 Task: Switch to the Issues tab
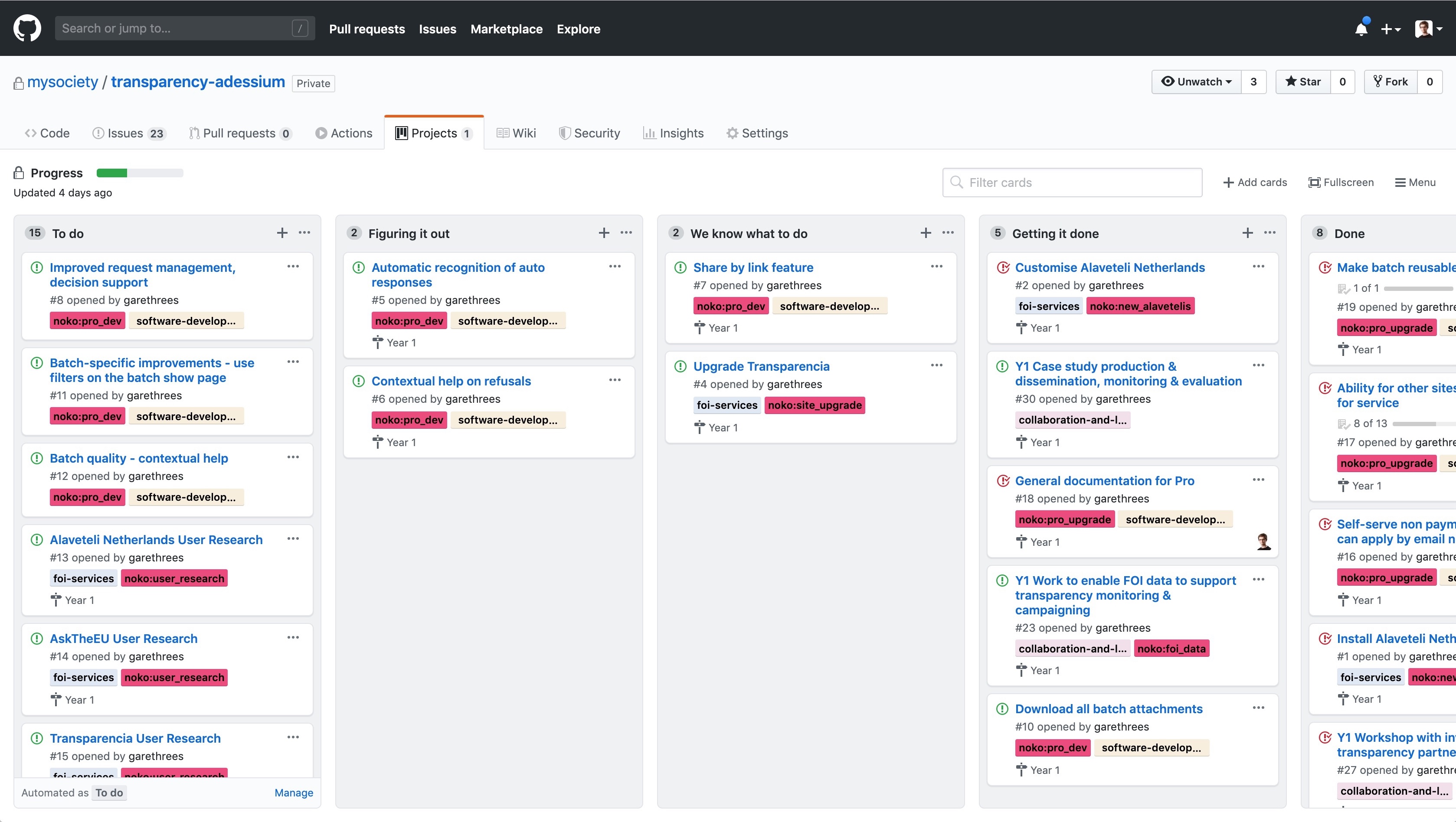point(129,134)
